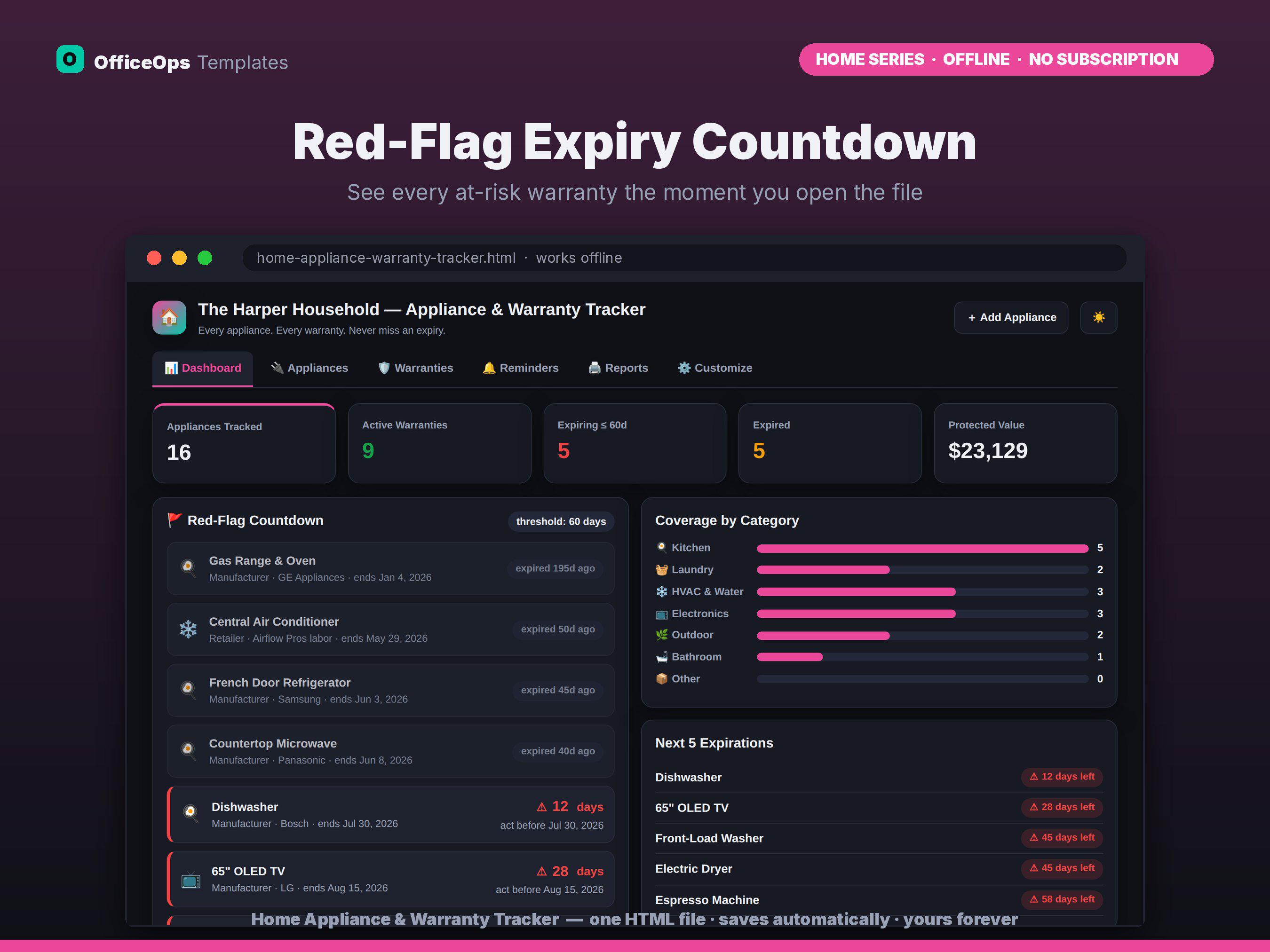Click the Protected Value $23,129 card

click(1025, 443)
